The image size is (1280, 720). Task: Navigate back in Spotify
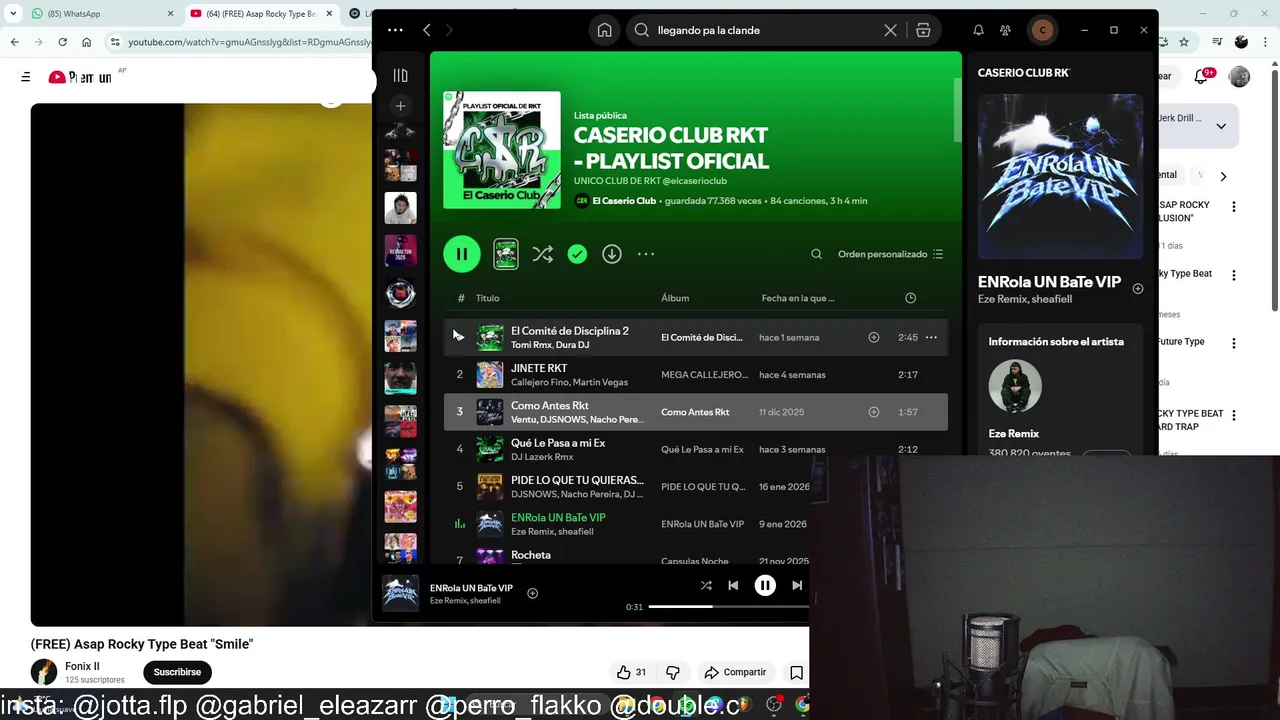pos(427,30)
